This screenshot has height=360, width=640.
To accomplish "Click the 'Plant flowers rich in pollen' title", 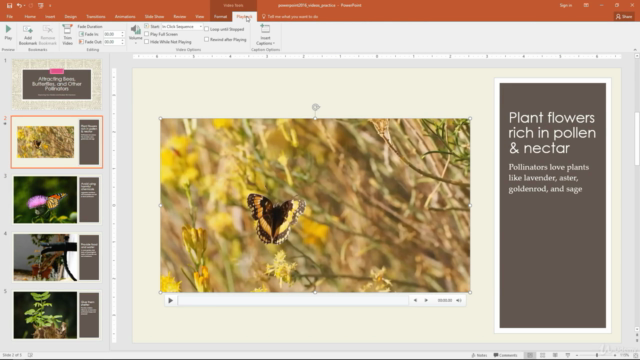I will click(x=552, y=133).
